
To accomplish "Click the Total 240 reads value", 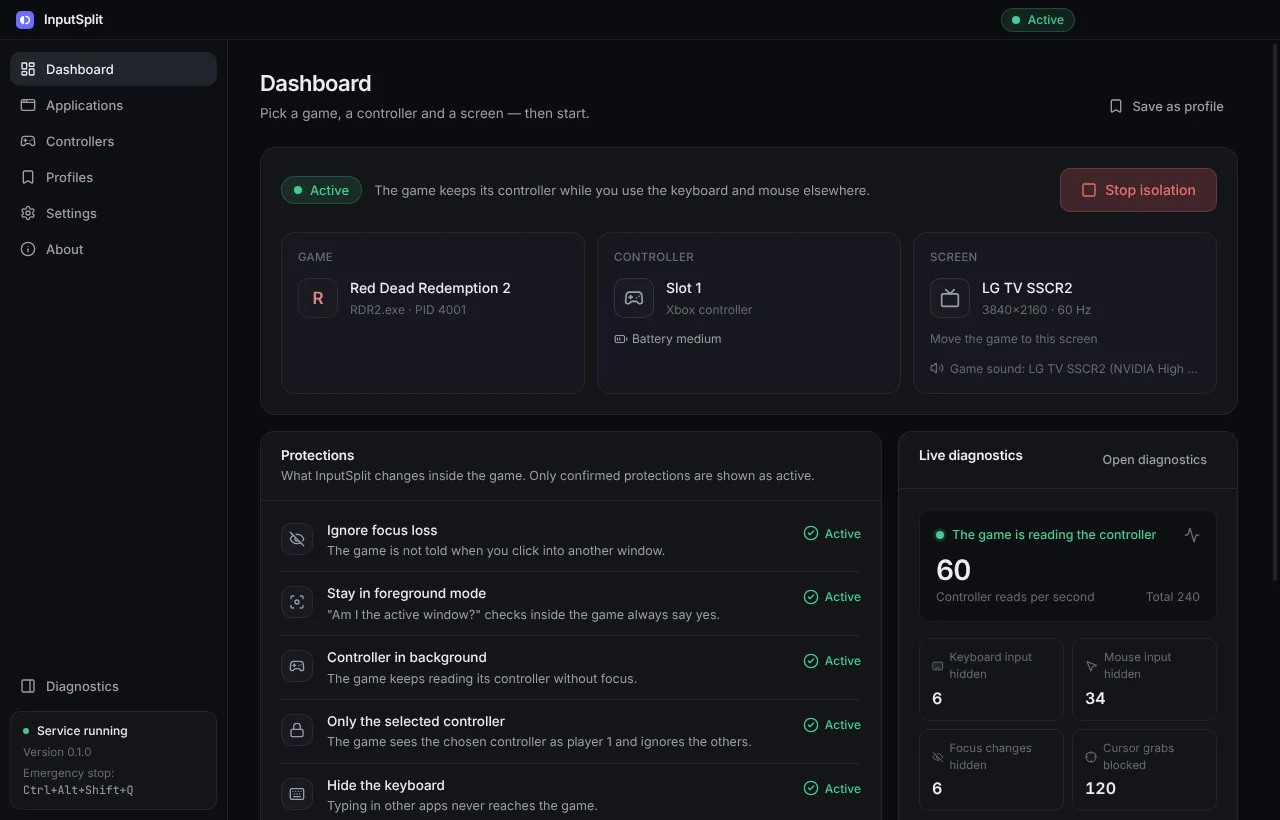I will click(1173, 597).
